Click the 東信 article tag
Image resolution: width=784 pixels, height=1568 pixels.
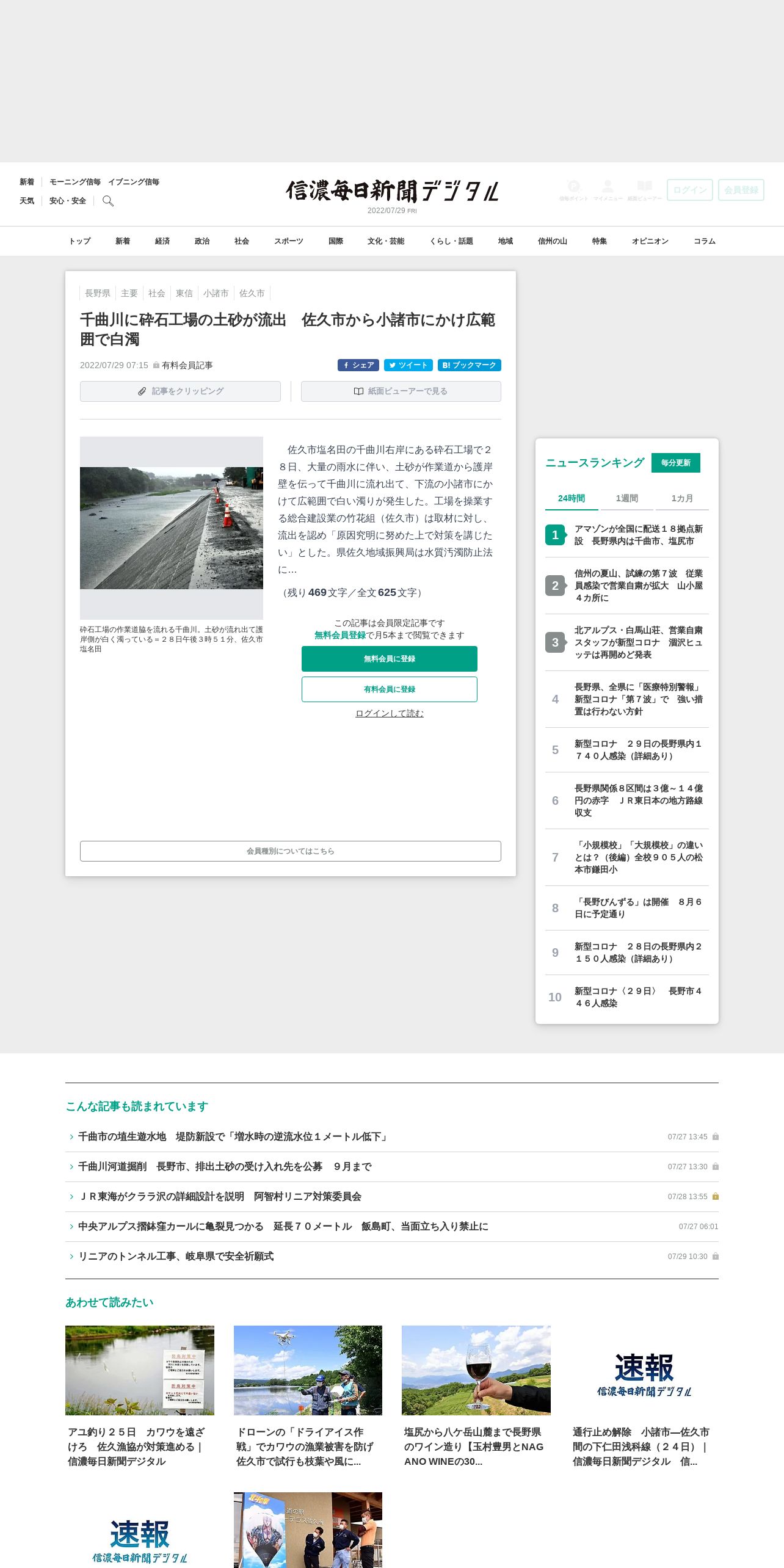pyautogui.click(x=184, y=293)
